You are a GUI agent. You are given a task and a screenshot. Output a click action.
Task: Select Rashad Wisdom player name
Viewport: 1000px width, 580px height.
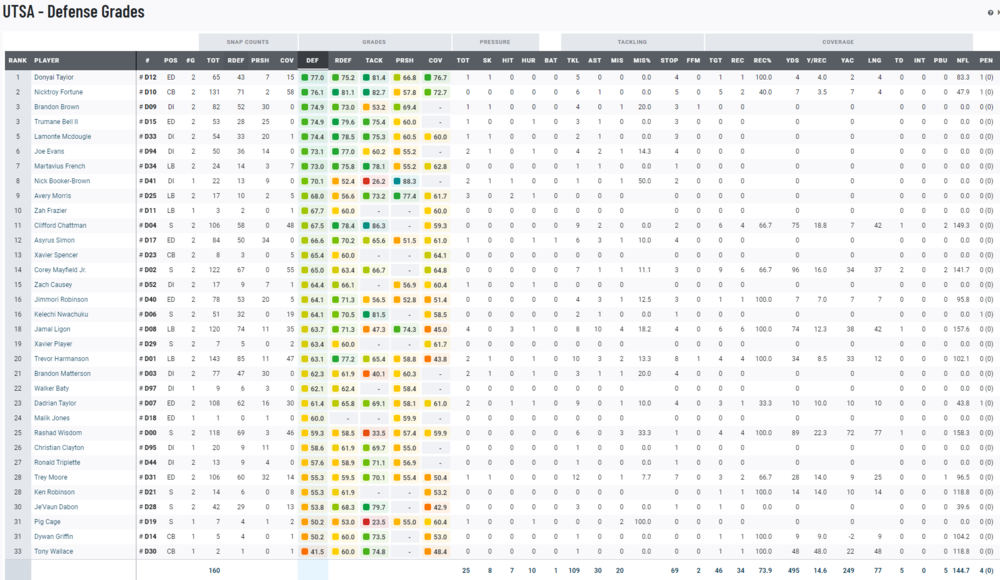coord(57,432)
